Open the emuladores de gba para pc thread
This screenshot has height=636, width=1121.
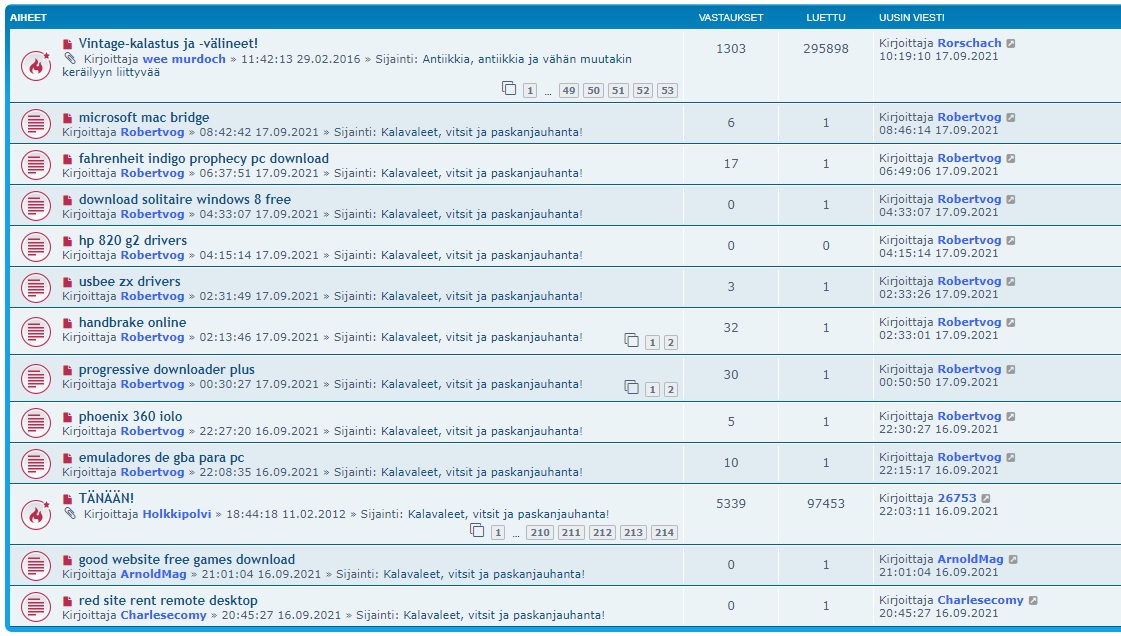click(x=161, y=457)
